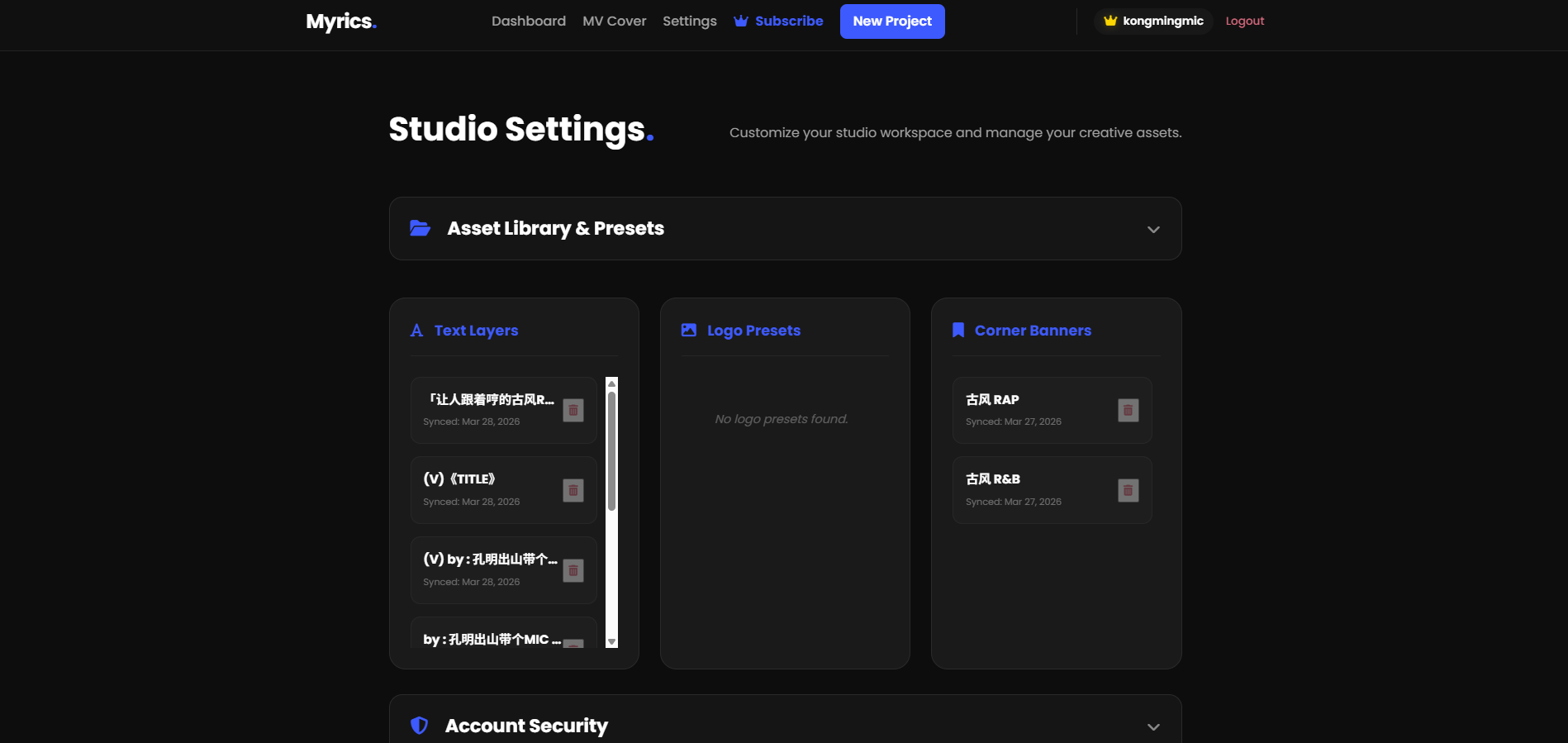Log out via the Logout link
The height and width of the screenshot is (743, 1568).
[1244, 21]
